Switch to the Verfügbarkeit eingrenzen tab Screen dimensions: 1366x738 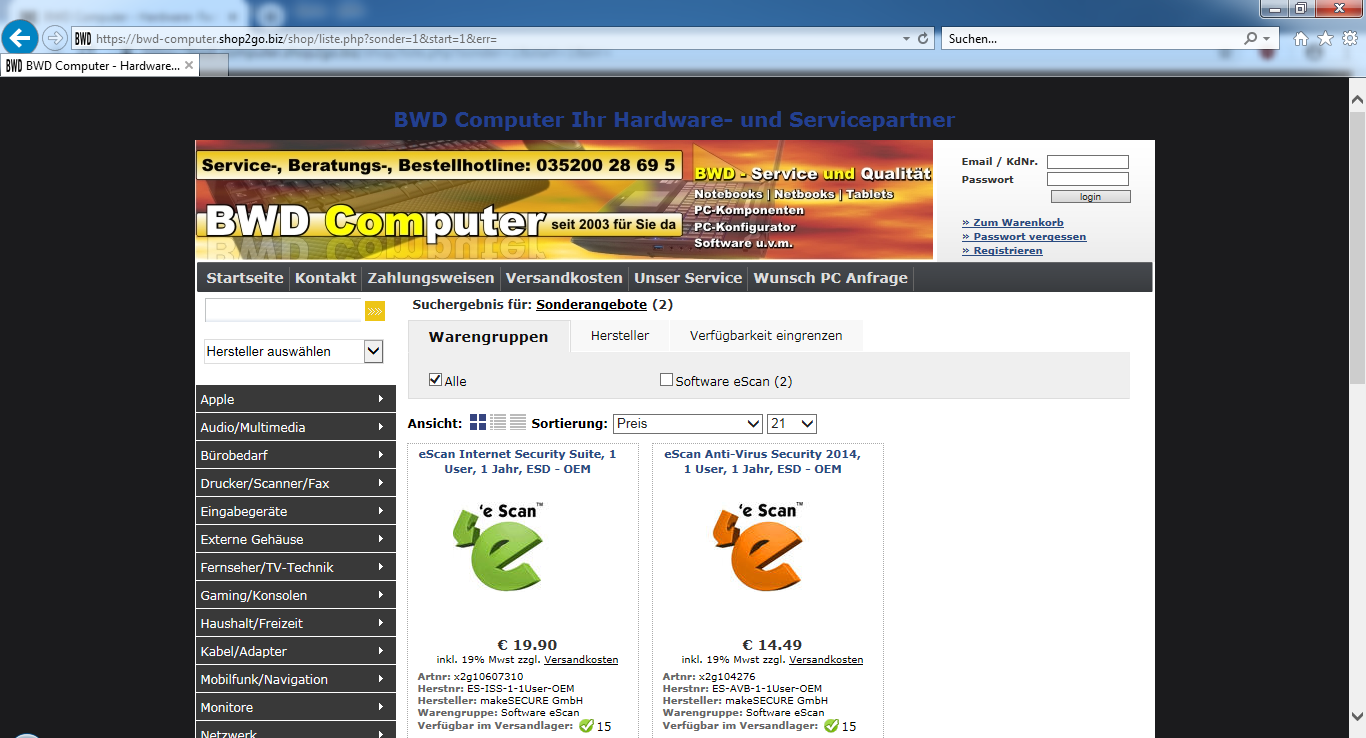pyautogui.click(x=766, y=336)
